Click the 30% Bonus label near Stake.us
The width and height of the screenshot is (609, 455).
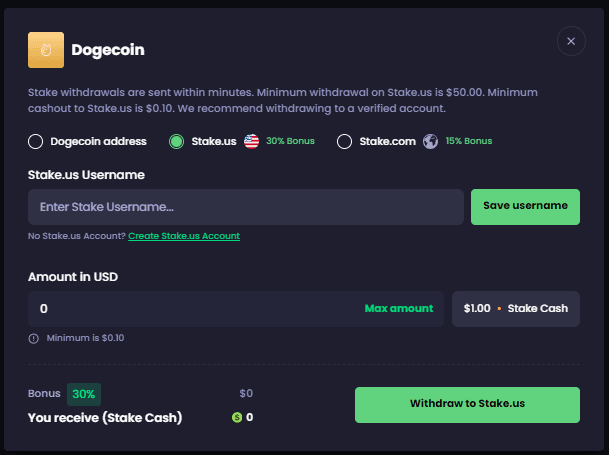click(290, 141)
